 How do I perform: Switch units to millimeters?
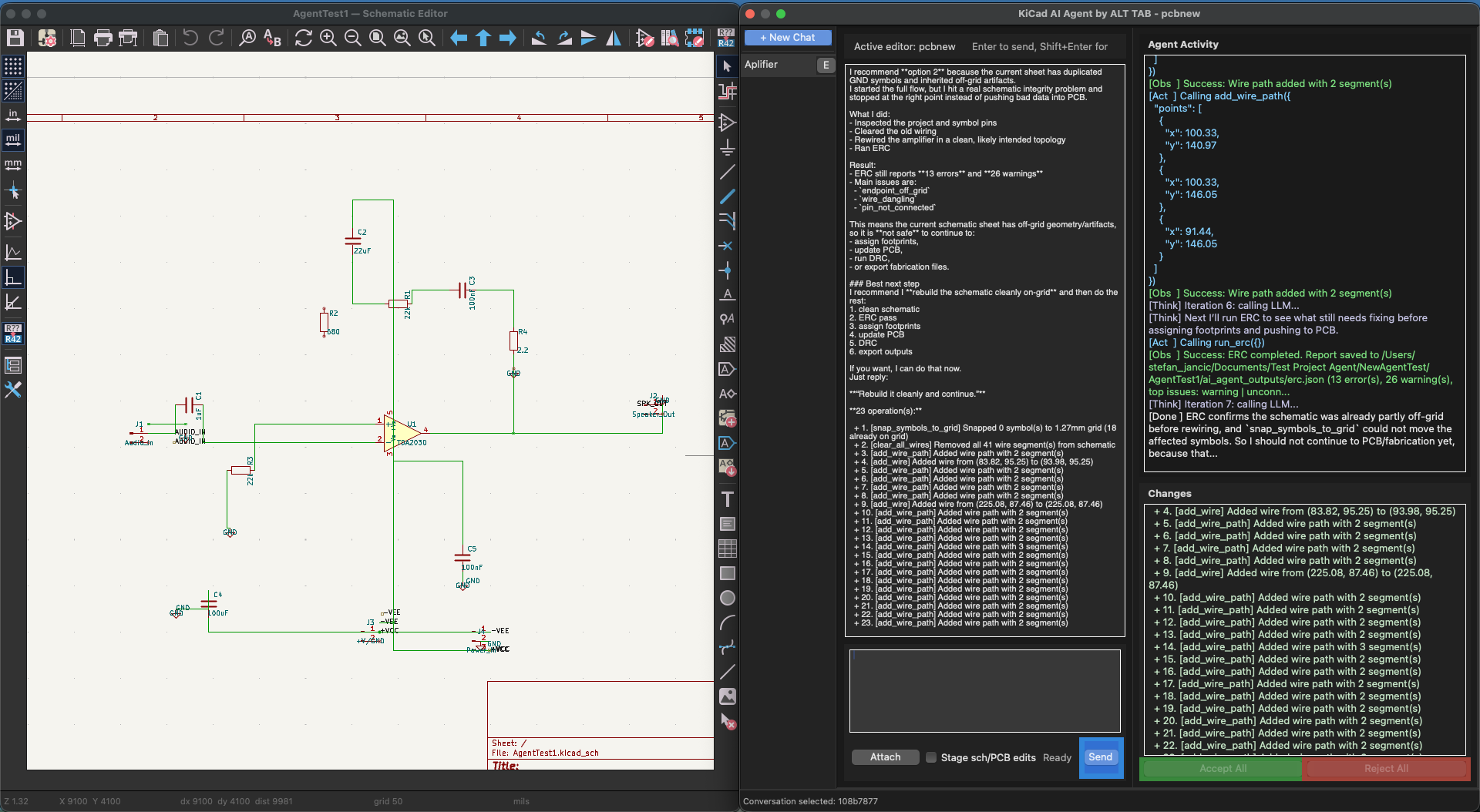(x=13, y=164)
